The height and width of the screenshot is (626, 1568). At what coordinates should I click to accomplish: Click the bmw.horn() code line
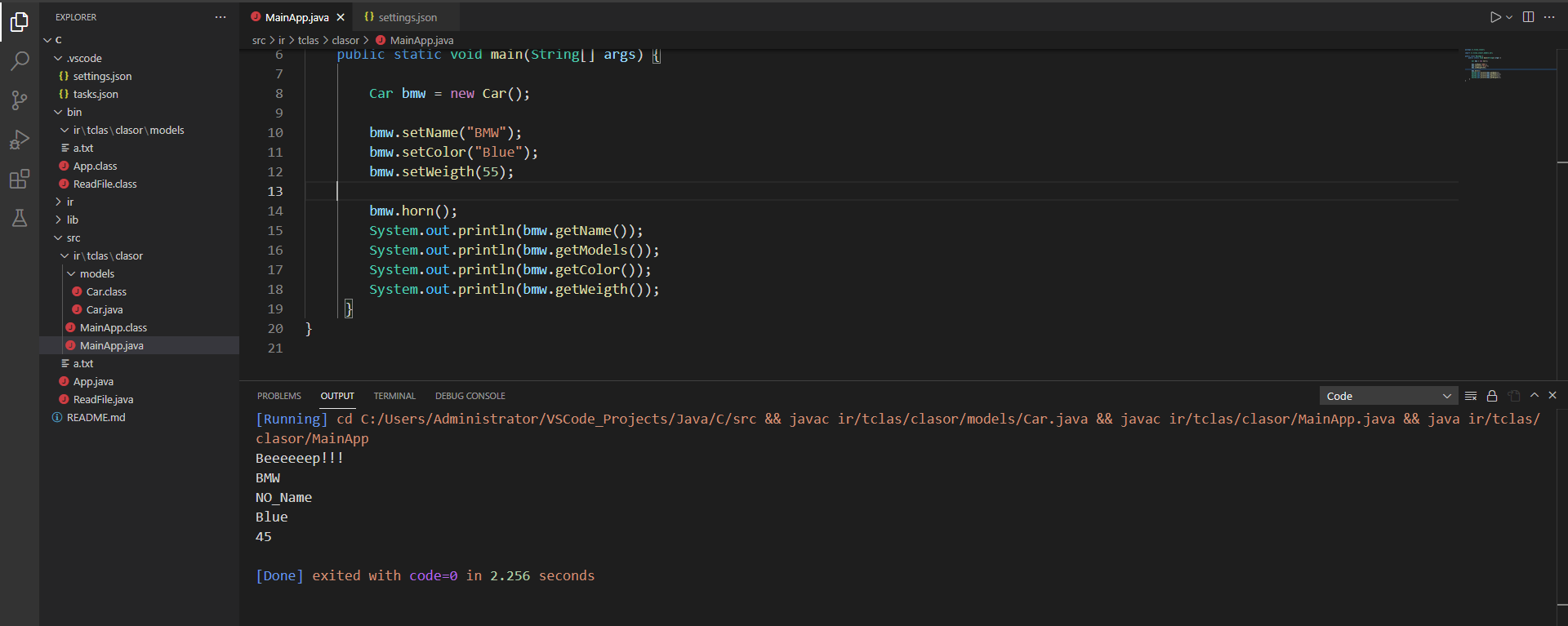(x=413, y=211)
